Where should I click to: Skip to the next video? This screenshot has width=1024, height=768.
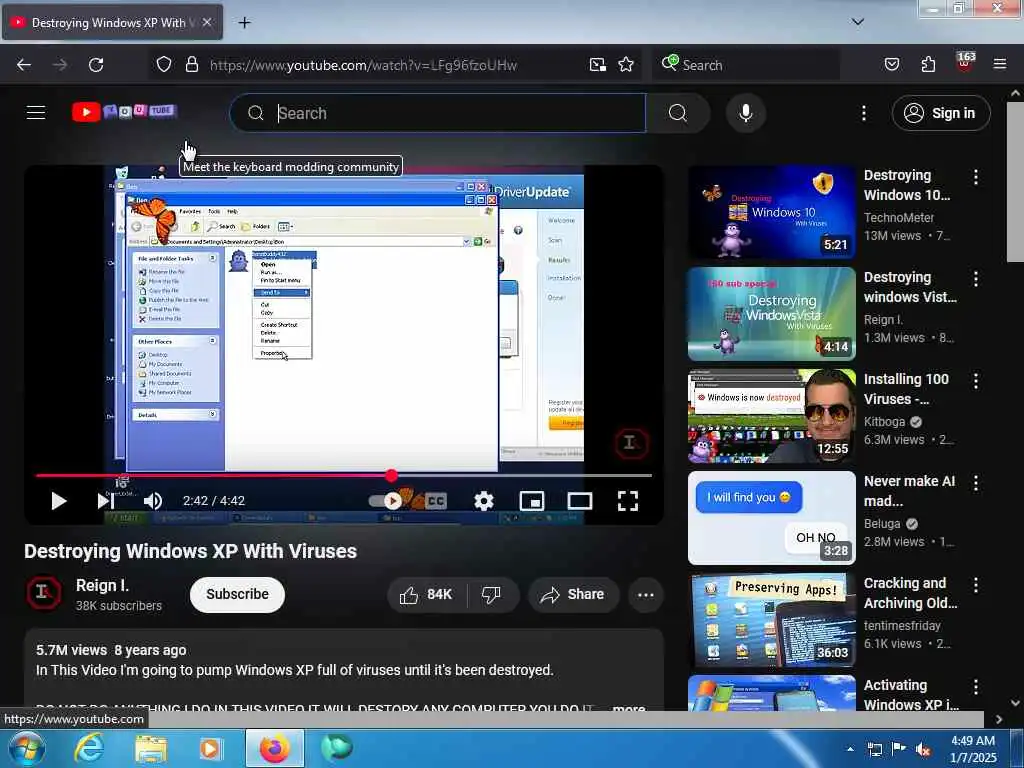[104, 501]
